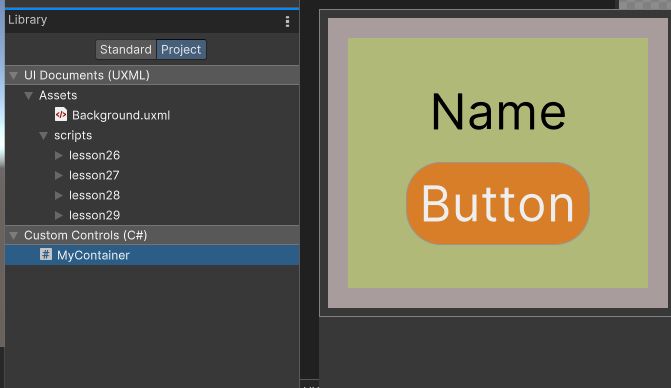671x388 pixels.
Task: Switch to the Standard library tab
Action: pyautogui.click(x=126, y=50)
